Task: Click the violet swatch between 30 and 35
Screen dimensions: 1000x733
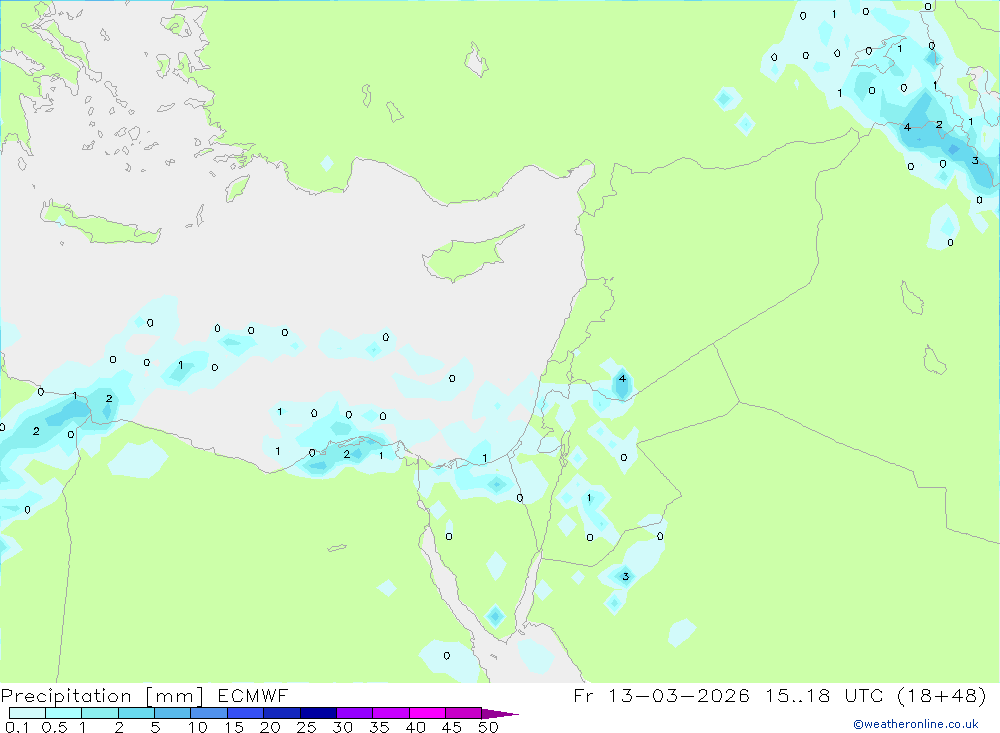Action: click(355, 713)
